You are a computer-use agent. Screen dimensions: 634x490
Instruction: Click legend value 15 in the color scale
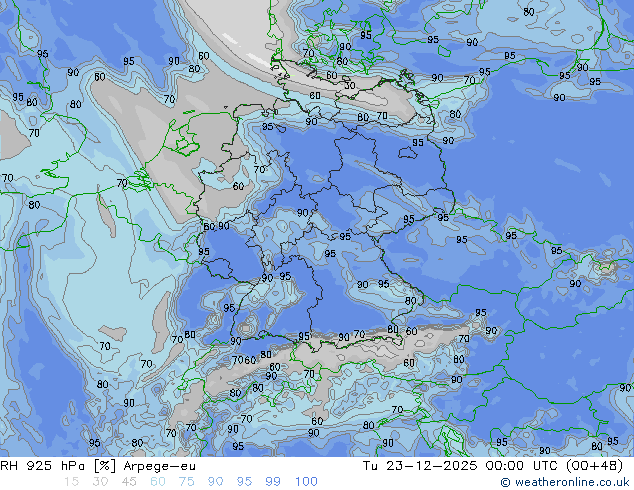pyautogui.click(x=72, y=482)
